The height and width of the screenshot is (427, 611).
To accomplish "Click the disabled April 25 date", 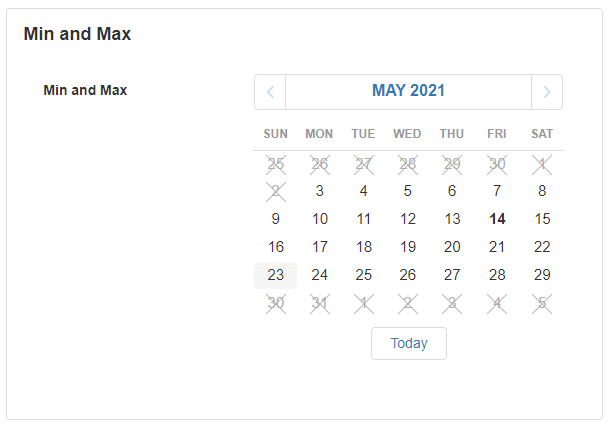I will click(276, 163).
